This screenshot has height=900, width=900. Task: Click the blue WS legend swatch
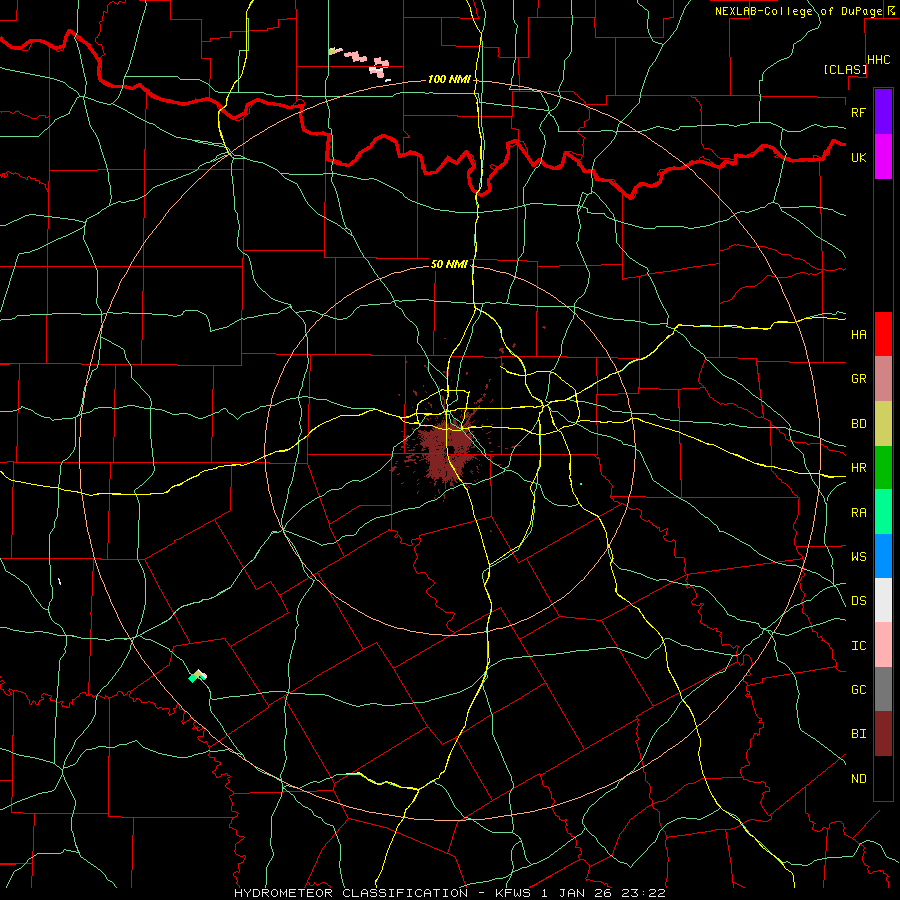[883, 556]
